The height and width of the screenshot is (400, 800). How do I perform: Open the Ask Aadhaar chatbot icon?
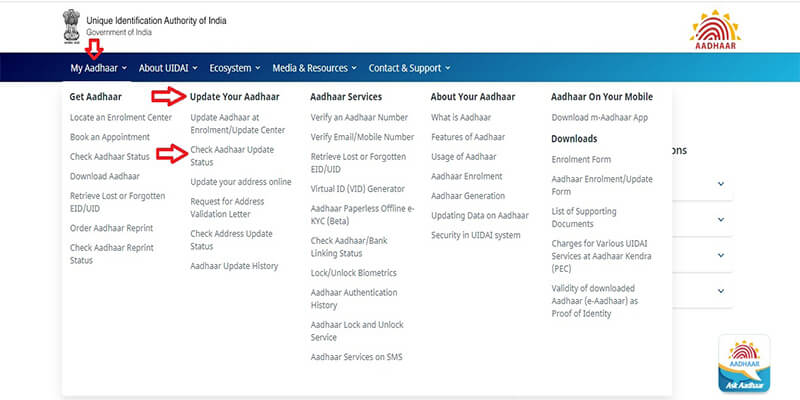[744, 363]
